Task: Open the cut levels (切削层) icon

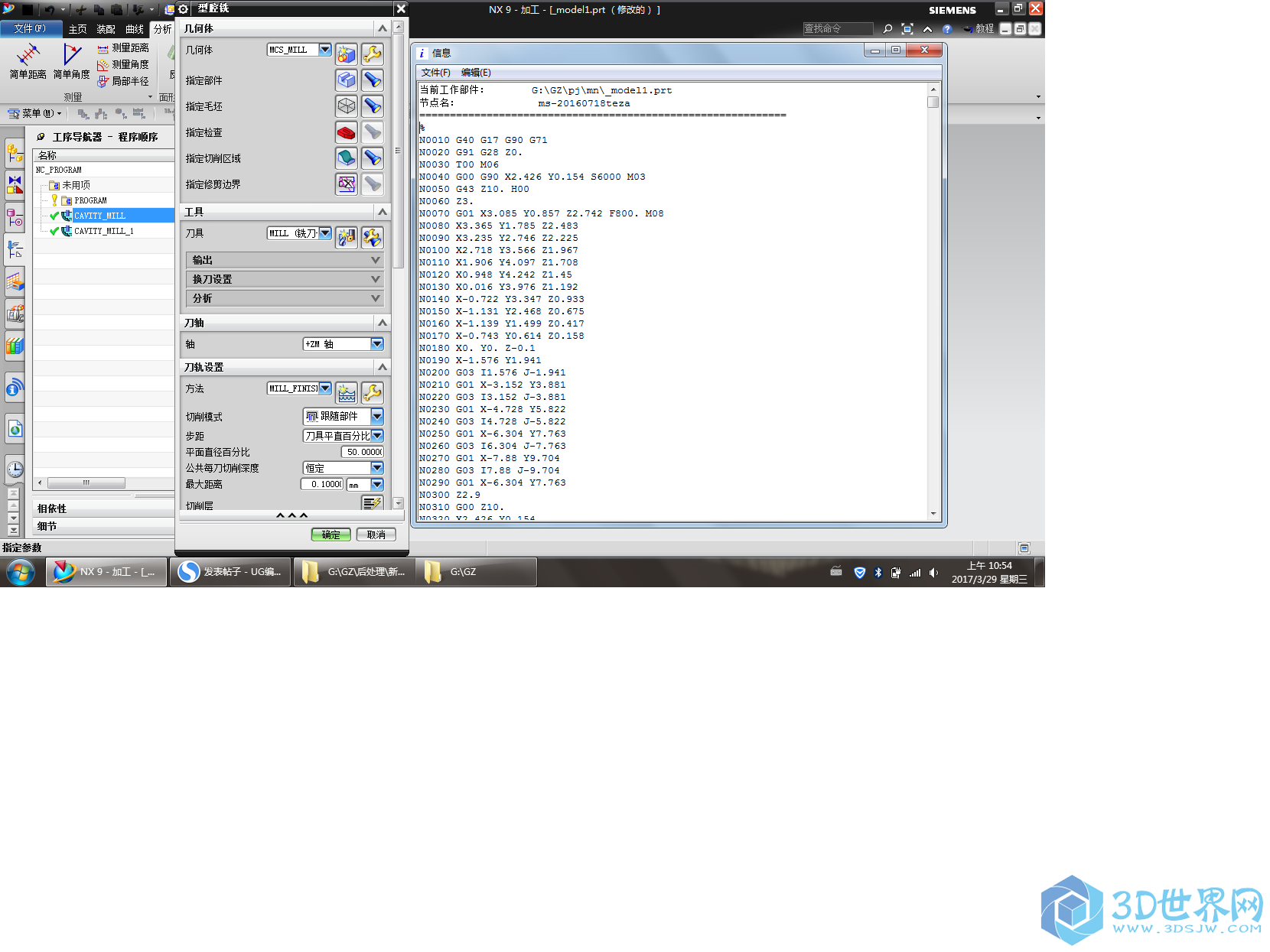Action: pos(373,503)
